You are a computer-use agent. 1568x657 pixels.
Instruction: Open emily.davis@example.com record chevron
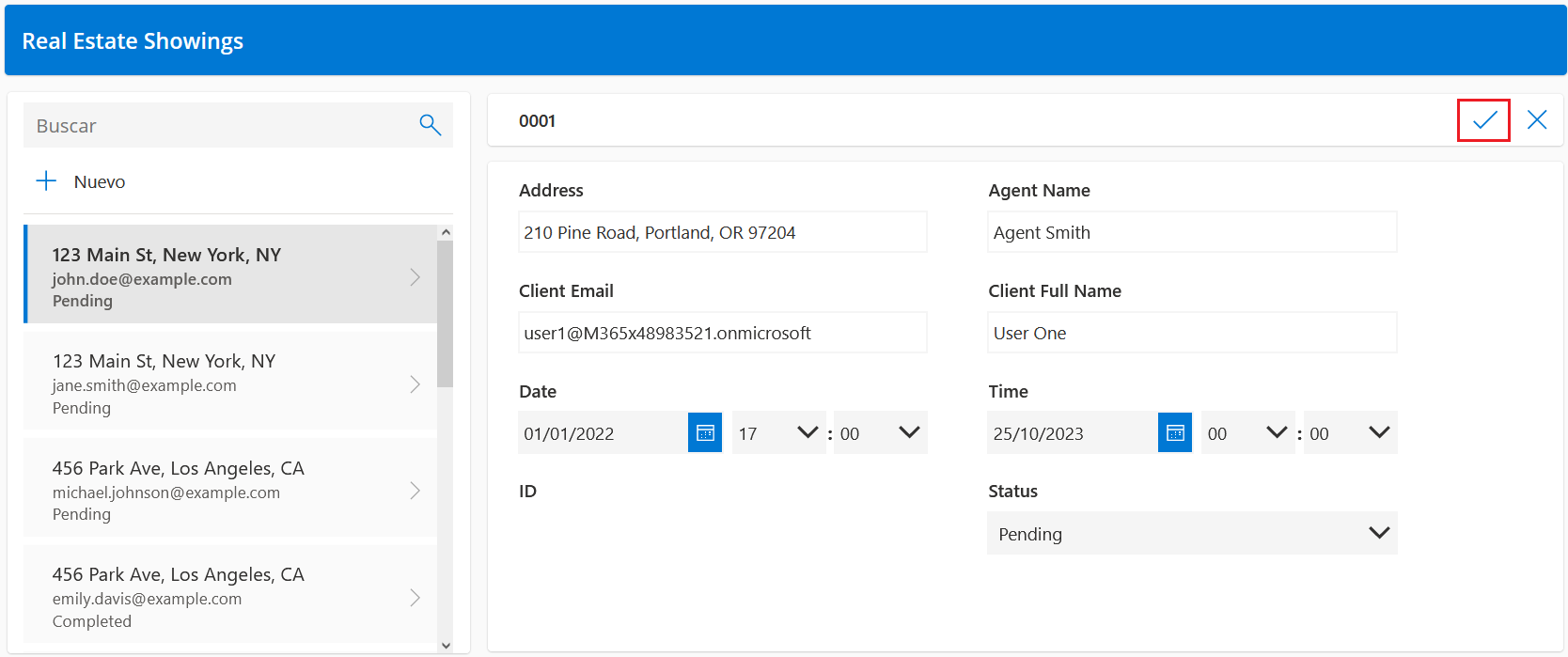pos(415,598)
